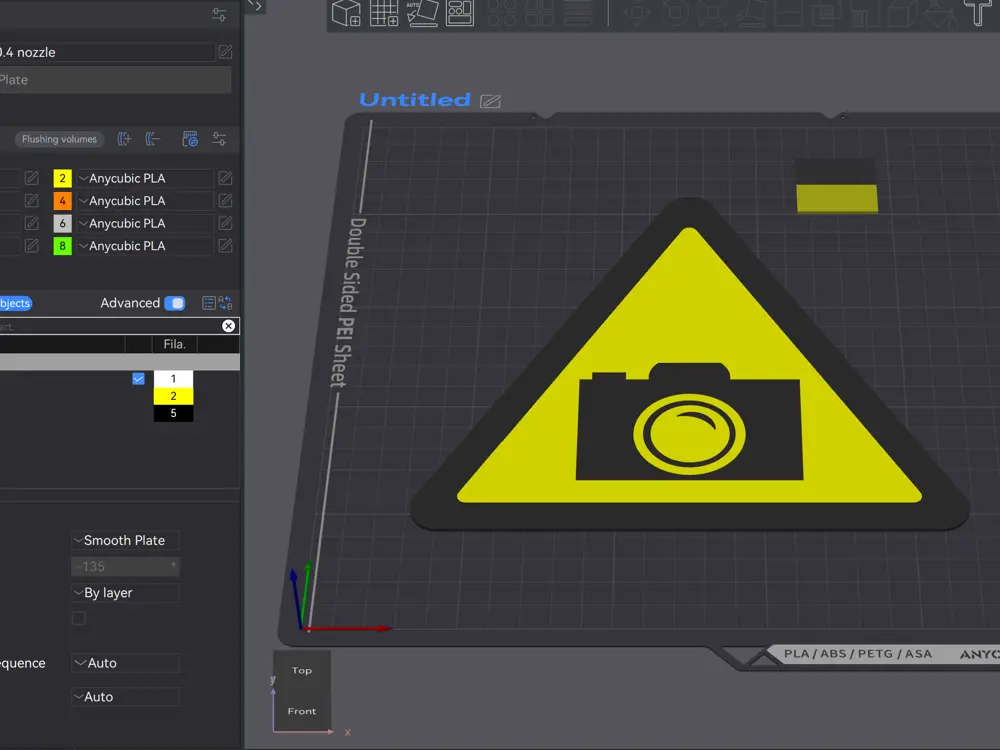Click the add filament icon

point(124,139)
